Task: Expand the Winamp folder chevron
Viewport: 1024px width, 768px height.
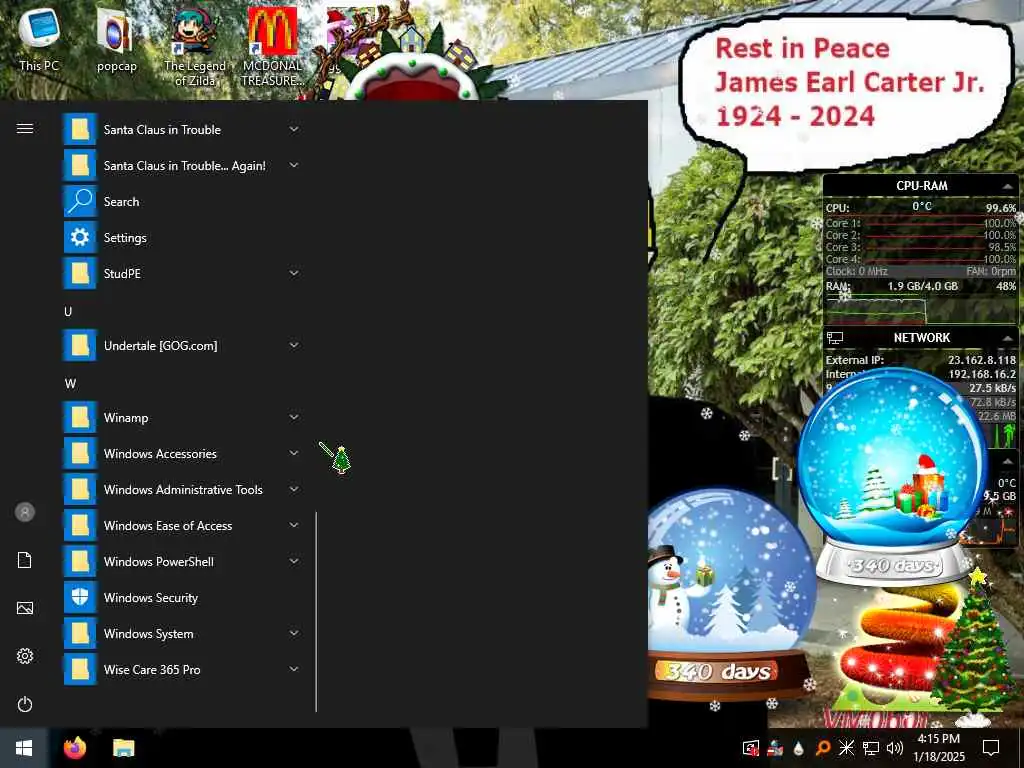Action: (x=294, y=417)
